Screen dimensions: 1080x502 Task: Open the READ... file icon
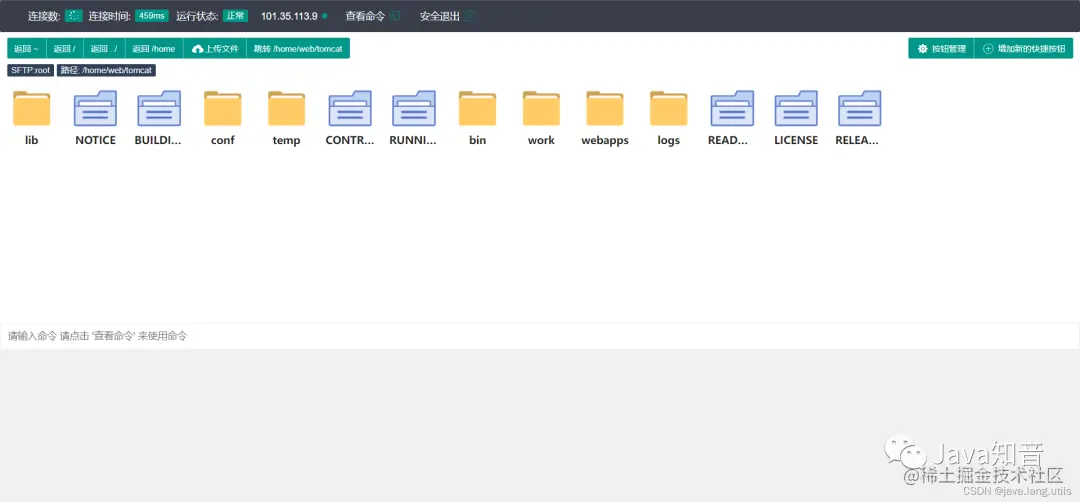click(x=732, y=108)
